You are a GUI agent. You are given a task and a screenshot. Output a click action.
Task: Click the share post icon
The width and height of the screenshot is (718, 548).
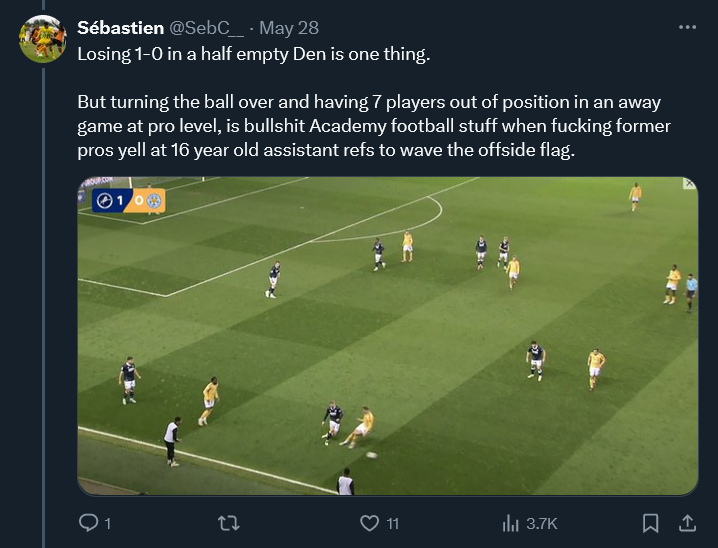pos(688,523)
